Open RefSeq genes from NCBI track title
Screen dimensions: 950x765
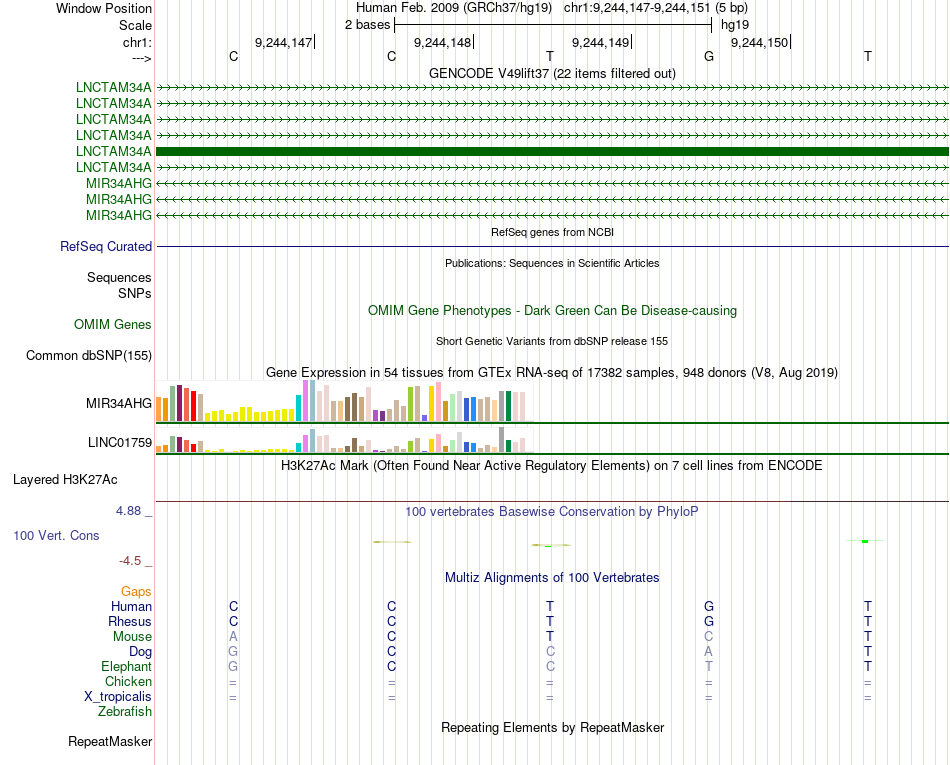(x=552, y=232)
